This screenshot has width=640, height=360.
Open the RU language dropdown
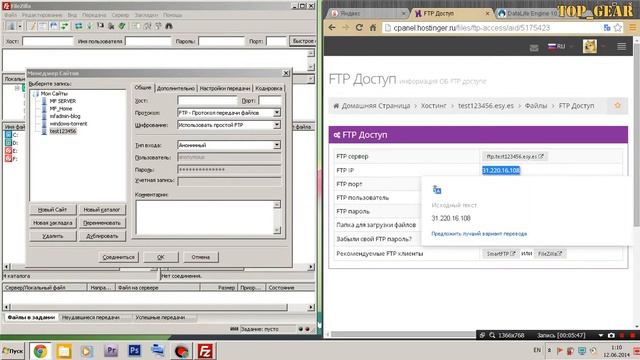[x=561, y=47]
